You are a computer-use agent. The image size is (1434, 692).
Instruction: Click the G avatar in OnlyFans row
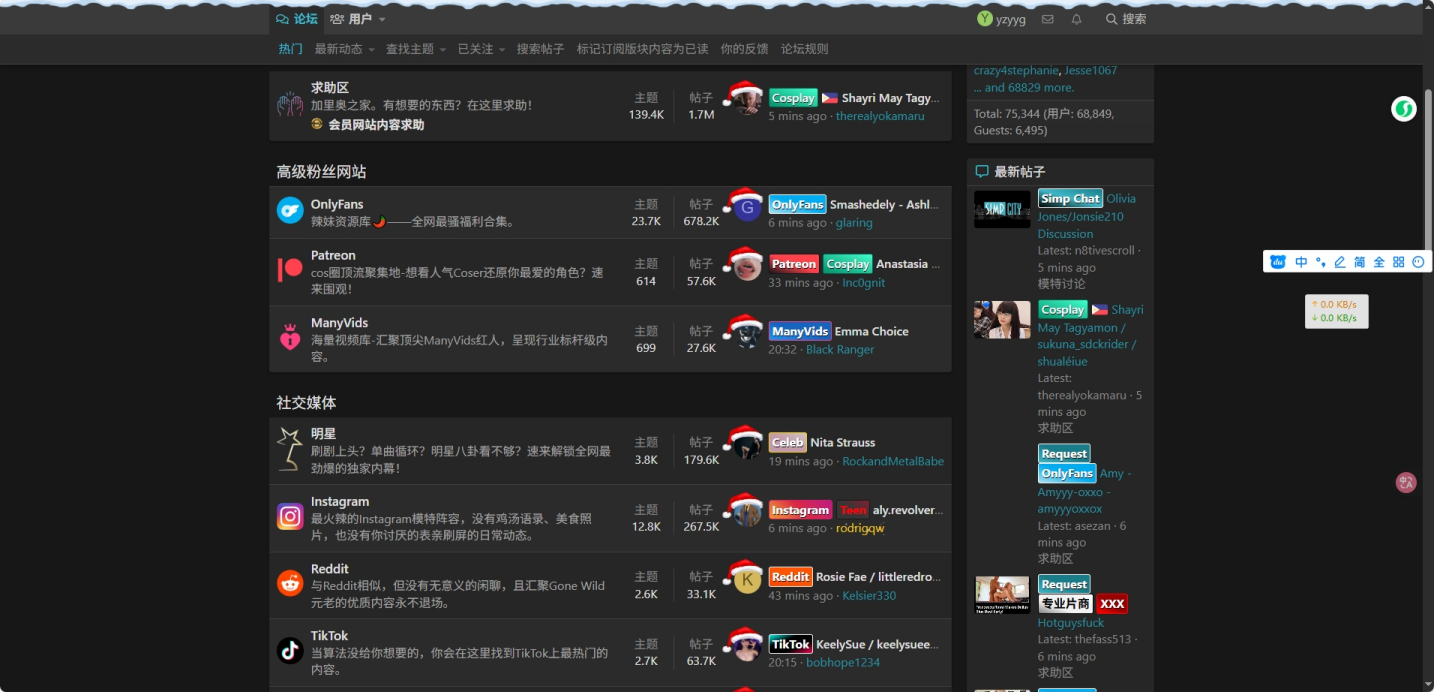click(x=748, y=209)
